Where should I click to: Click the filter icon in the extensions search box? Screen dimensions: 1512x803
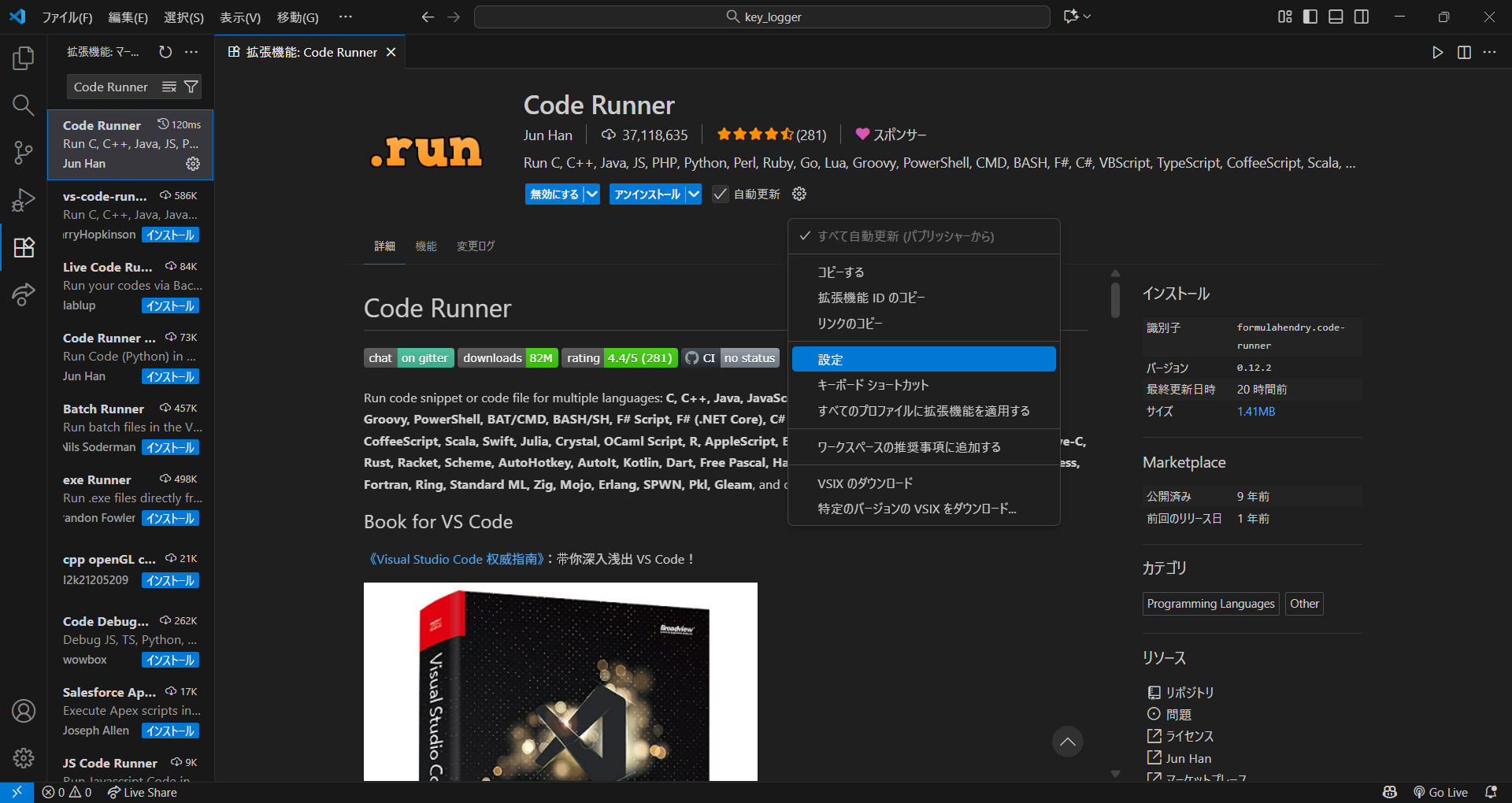(x=191, y=87)
